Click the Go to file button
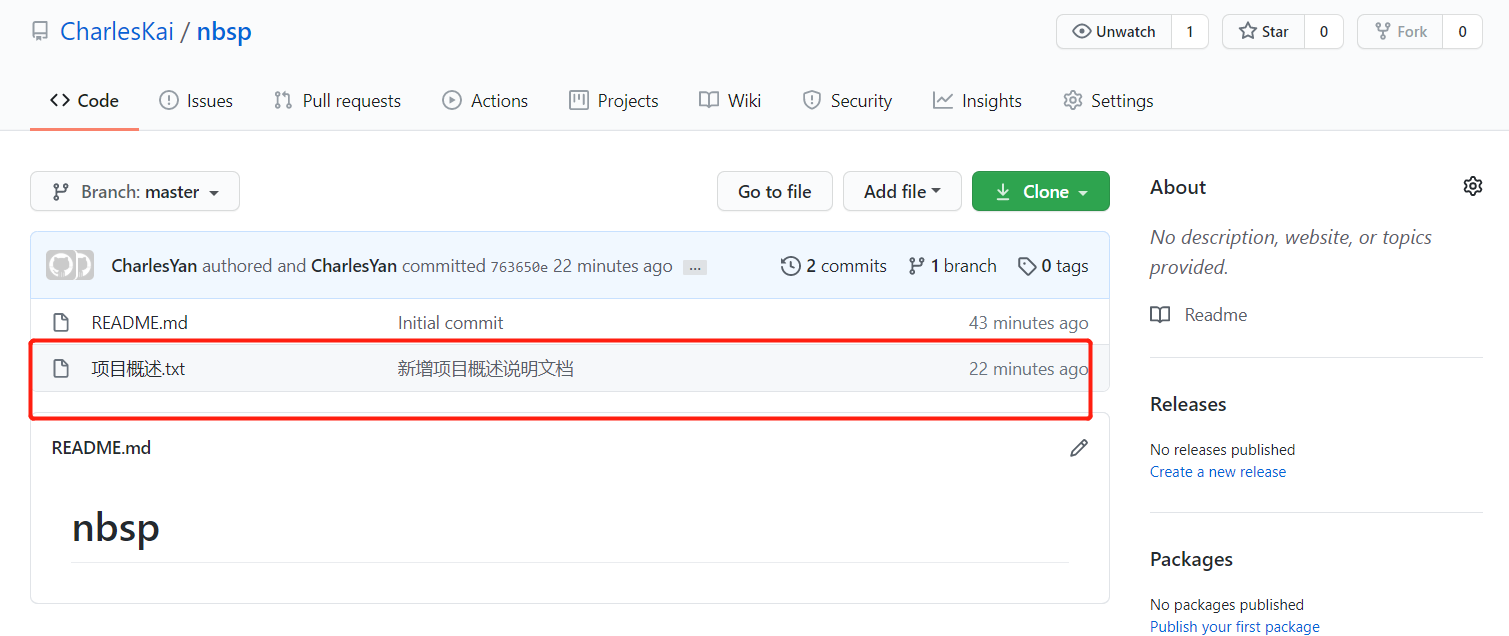 point(775,191)
